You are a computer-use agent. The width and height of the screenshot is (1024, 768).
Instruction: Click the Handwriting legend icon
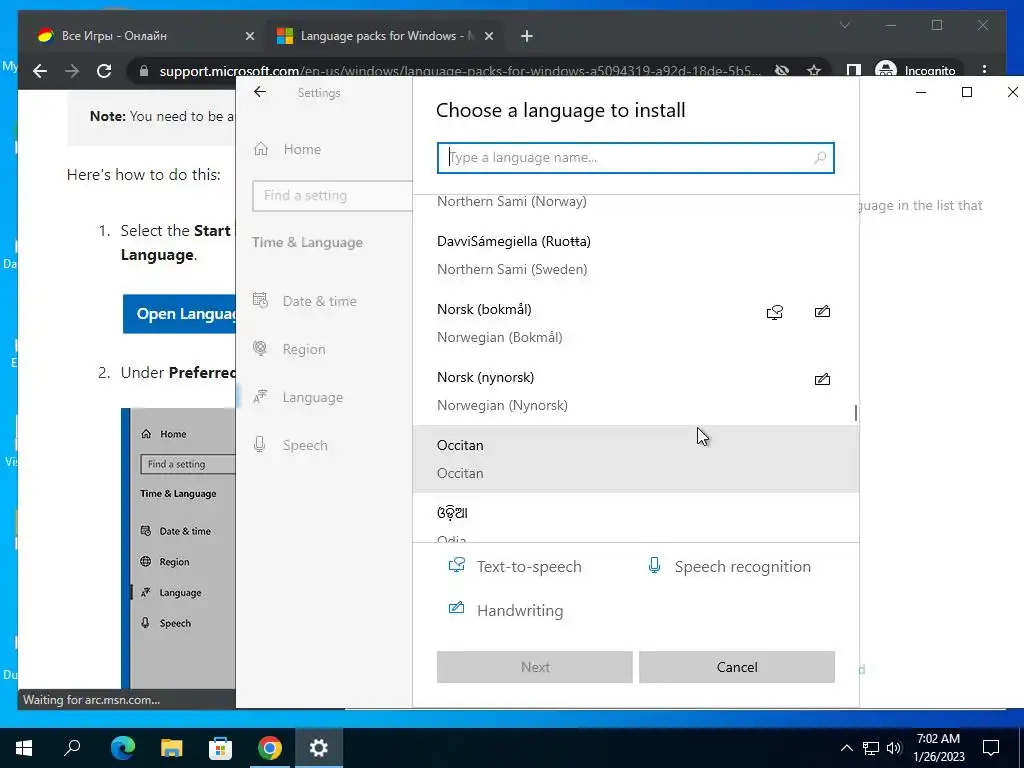pos(456,608)
